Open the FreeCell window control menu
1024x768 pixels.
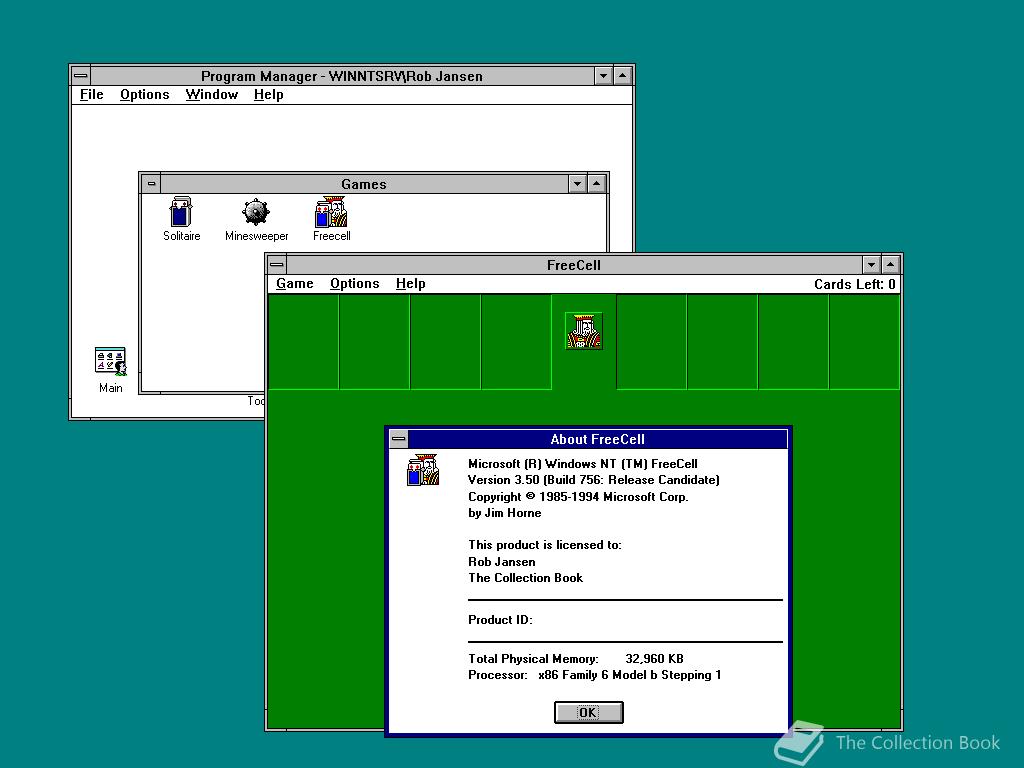click(274, 264)
